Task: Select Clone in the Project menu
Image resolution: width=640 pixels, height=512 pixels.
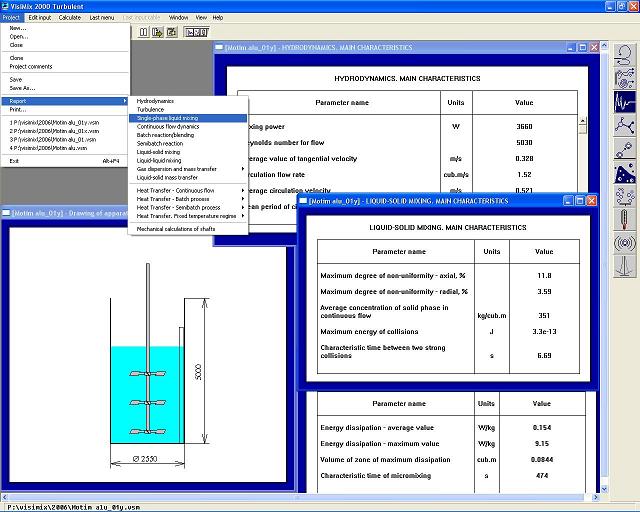Action: tap(65, 58)
